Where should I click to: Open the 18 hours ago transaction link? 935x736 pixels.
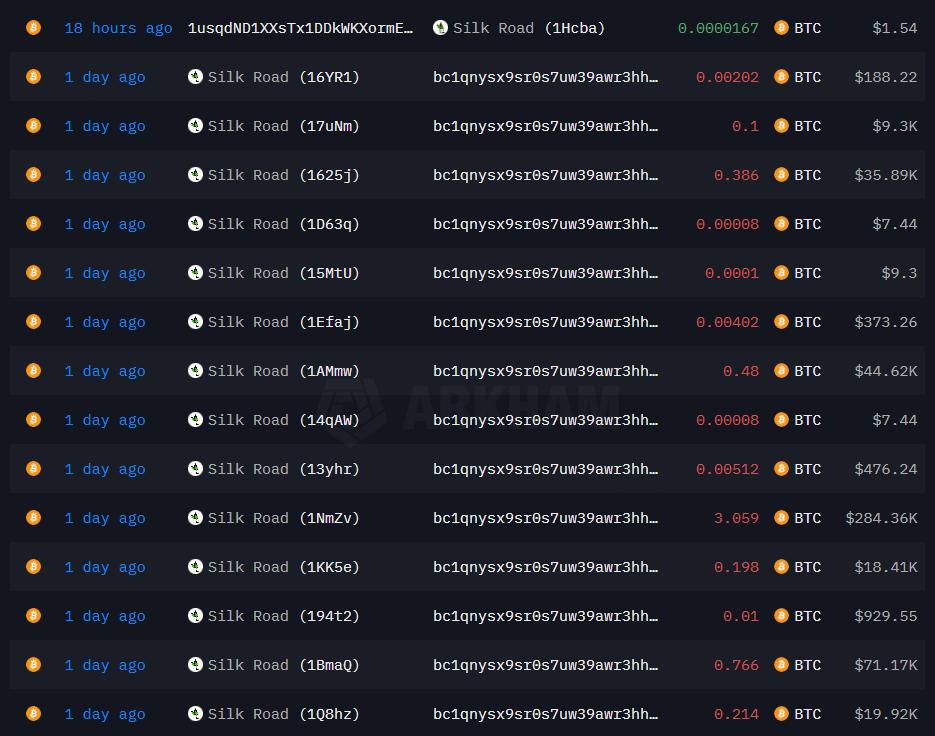pos(118,28)
